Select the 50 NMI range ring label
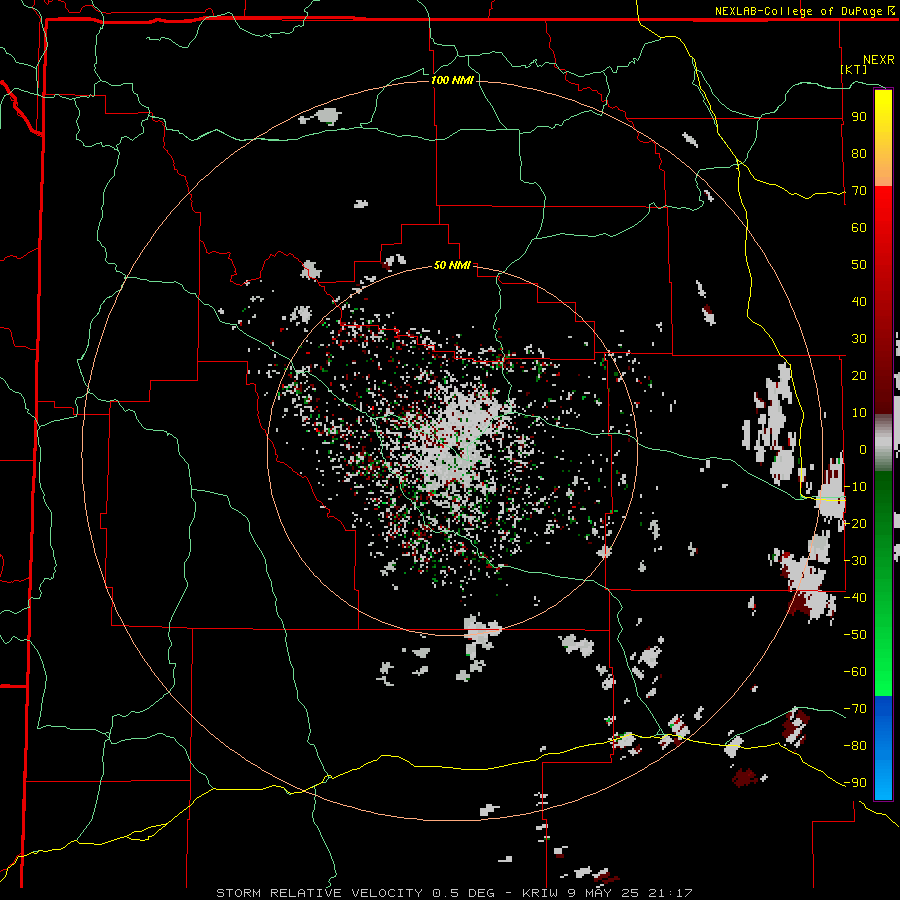This screenshot has height=900, width=900. [x=452, y=265]
